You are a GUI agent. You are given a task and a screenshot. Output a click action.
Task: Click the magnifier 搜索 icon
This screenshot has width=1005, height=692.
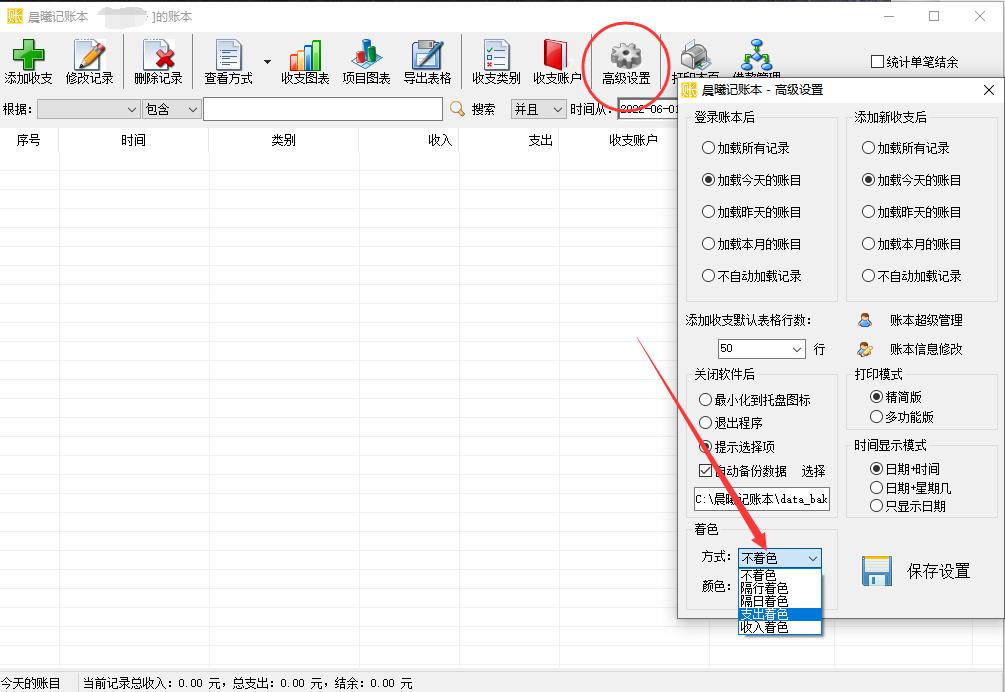pos(457,109)
